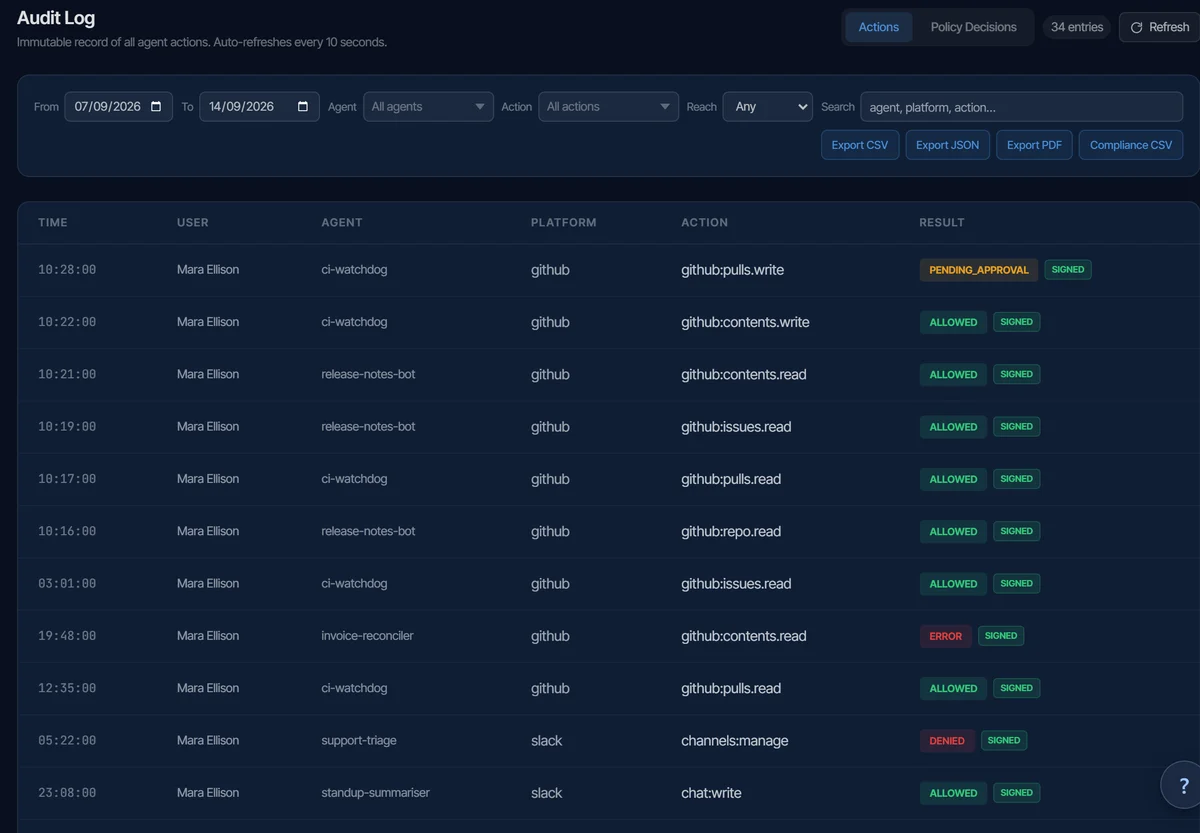Click the 23:08:00 timestamp
The width and height of the screenshot is (1200, 833).
click(67, 793)
